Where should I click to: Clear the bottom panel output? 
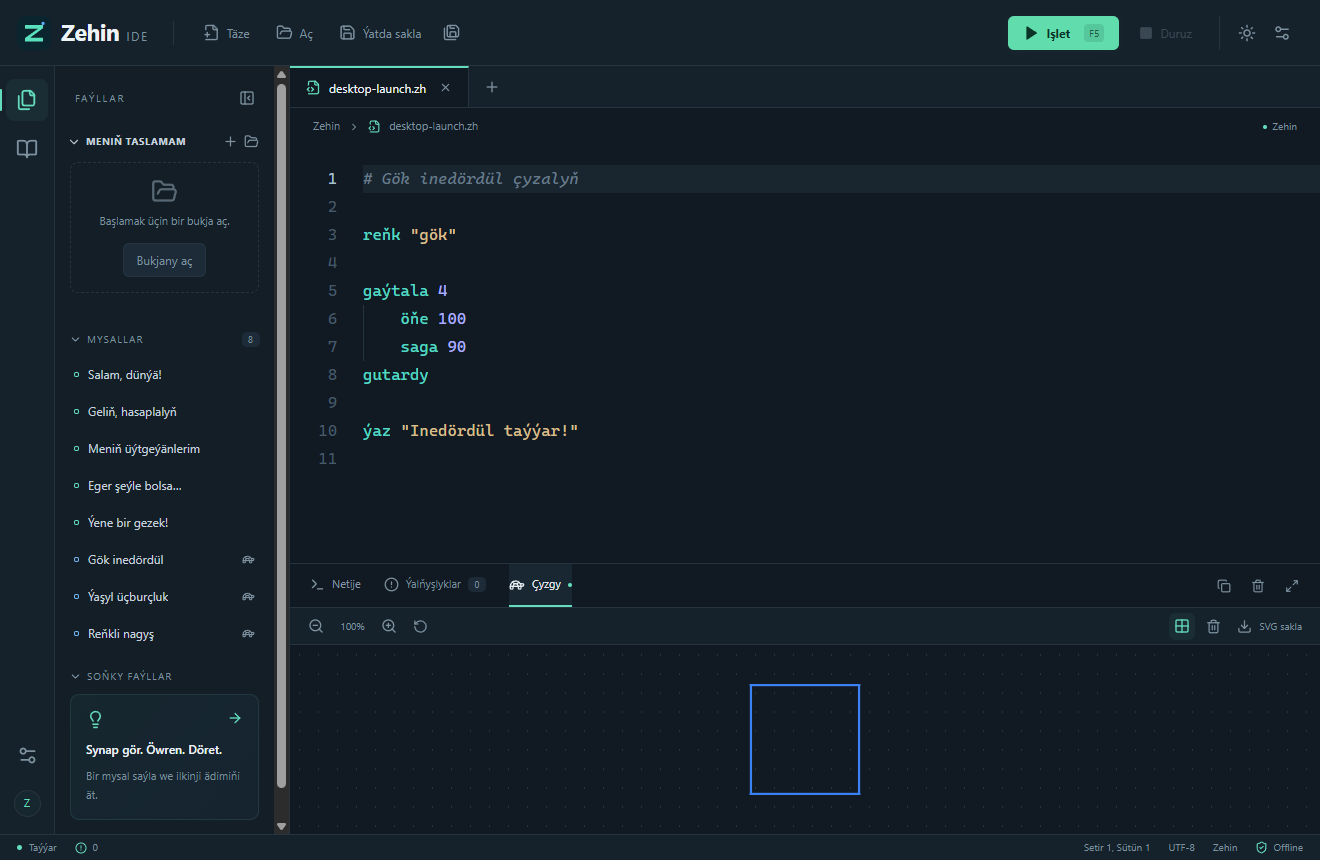(1258, 585)
